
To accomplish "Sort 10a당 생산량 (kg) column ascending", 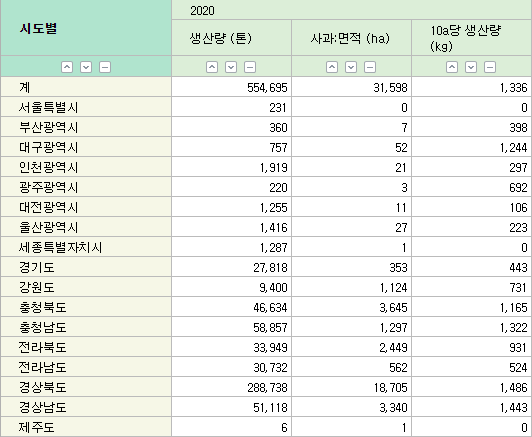I will 452,67.
